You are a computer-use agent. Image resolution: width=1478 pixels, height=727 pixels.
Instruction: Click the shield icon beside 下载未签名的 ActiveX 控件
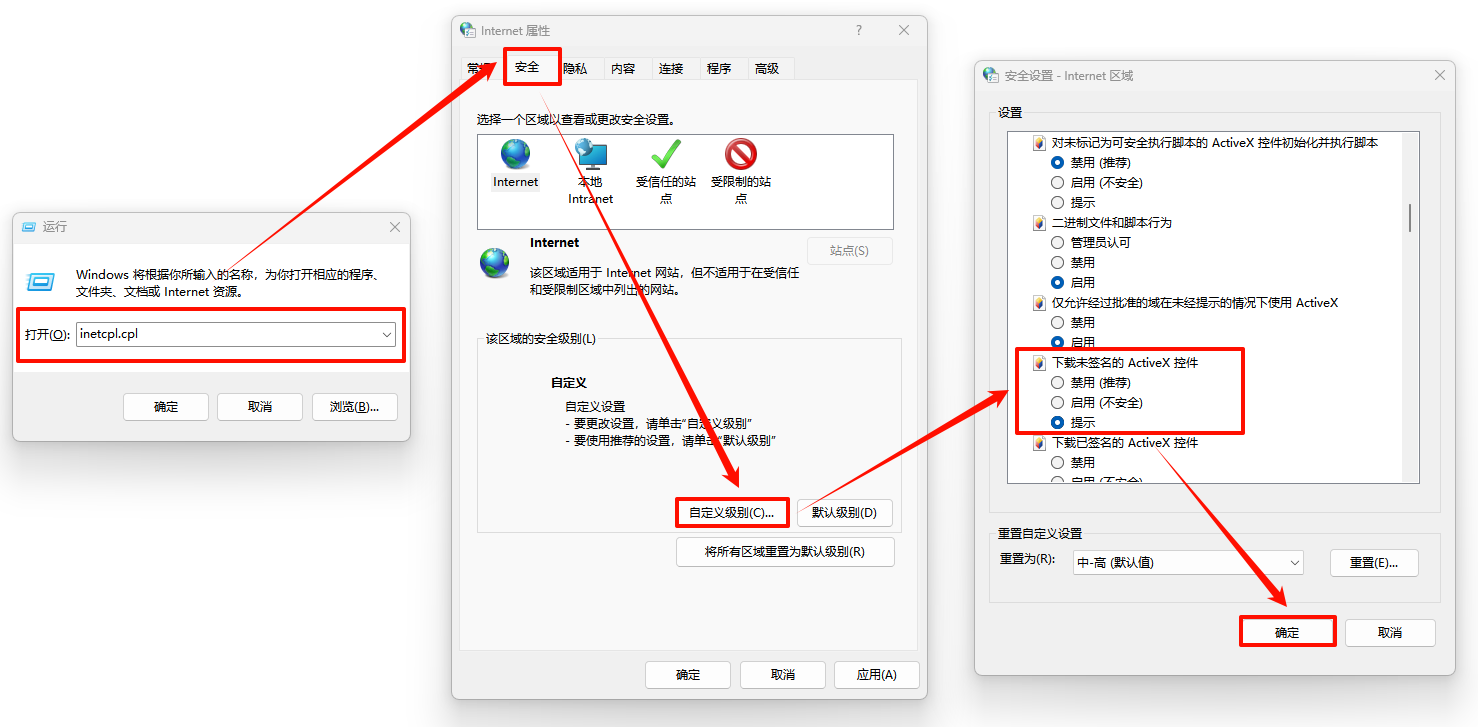pyautogui.click(x=1038, y=362)
